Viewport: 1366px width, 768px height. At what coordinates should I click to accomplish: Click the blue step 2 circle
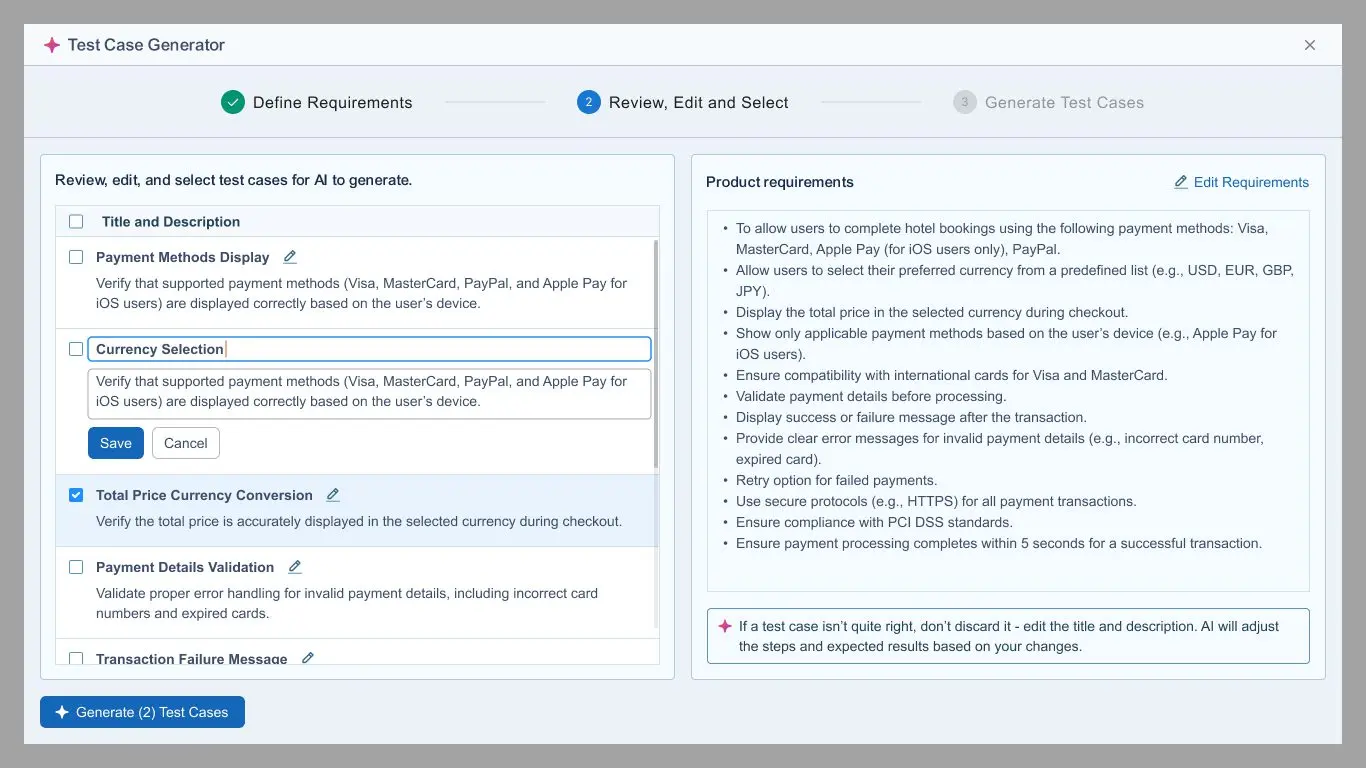pyautogui.click(x=589, y=102)
